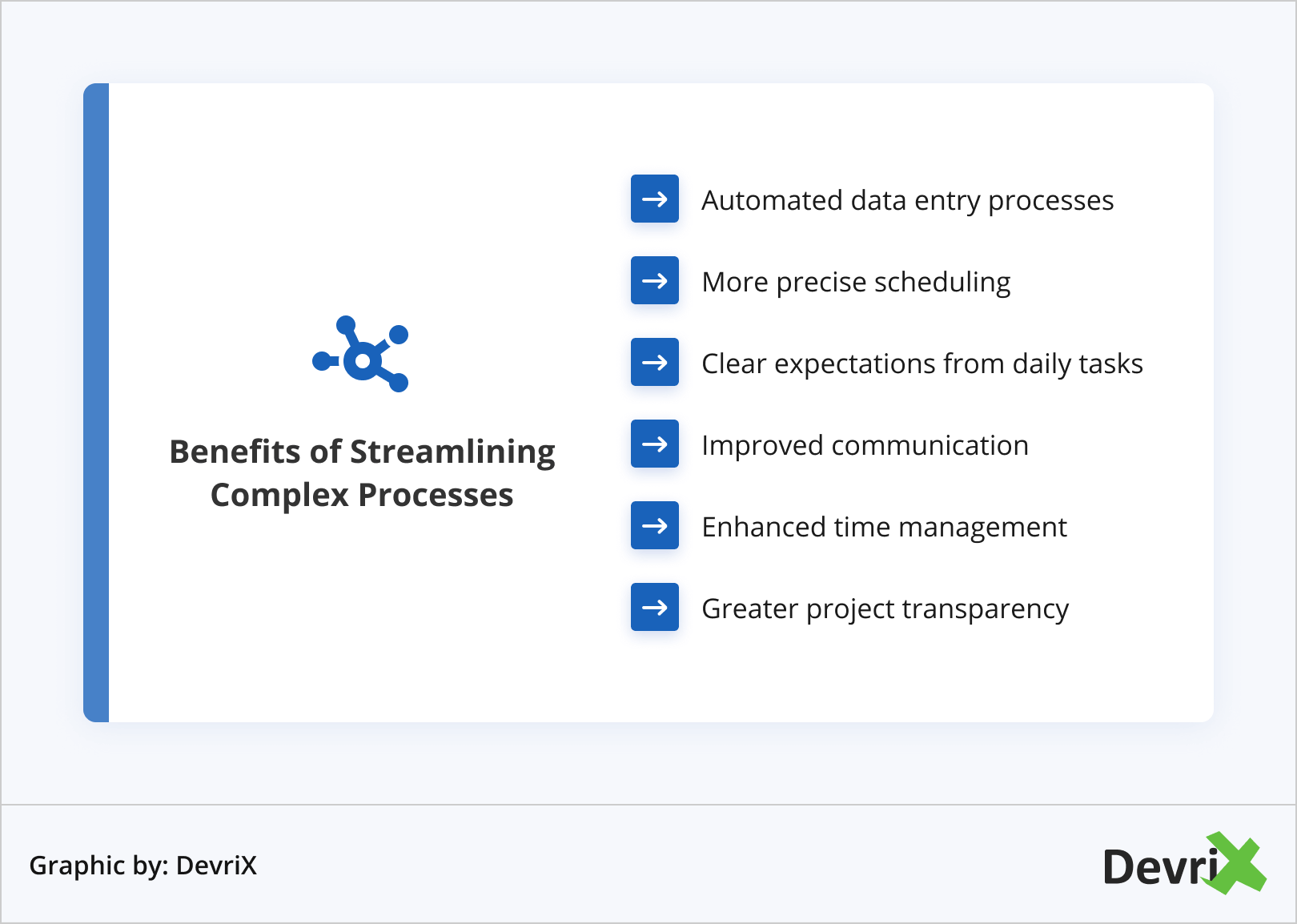Select the "Clear expectations from daily tasks" text
This screenshot has height=924, width=1297.
point(922,364)
